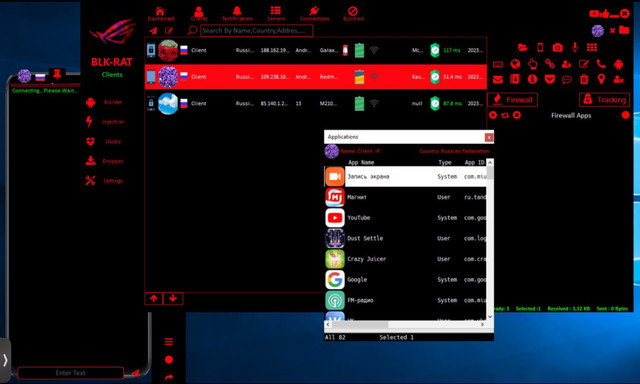Select the client row with IP 85.140.1.2

click(316, 103)
